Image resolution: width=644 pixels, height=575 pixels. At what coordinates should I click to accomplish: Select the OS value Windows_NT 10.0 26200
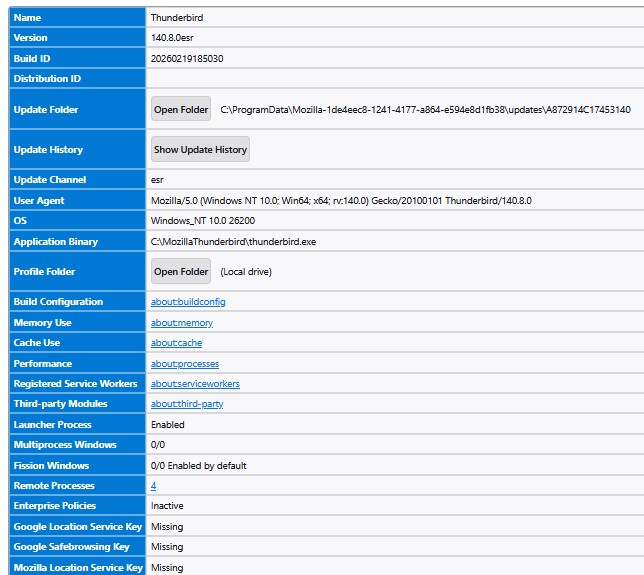[x=203, y=221]
